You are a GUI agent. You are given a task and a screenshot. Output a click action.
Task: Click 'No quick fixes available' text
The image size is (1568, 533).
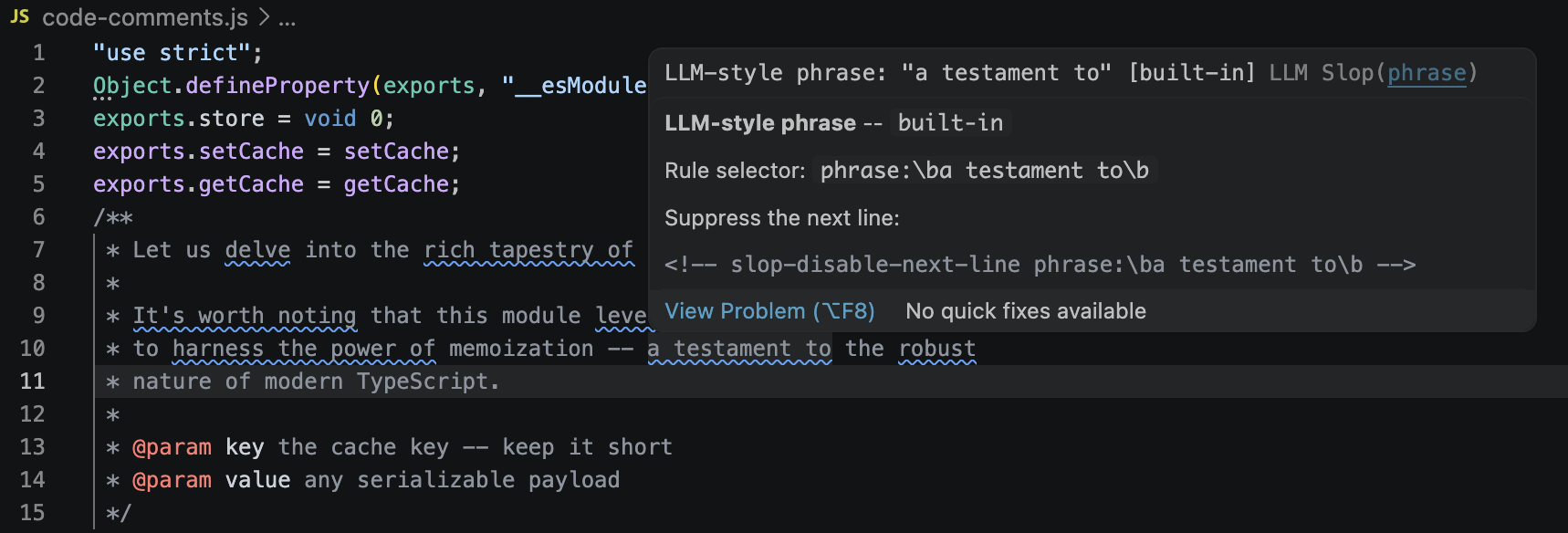point(1026,311)
